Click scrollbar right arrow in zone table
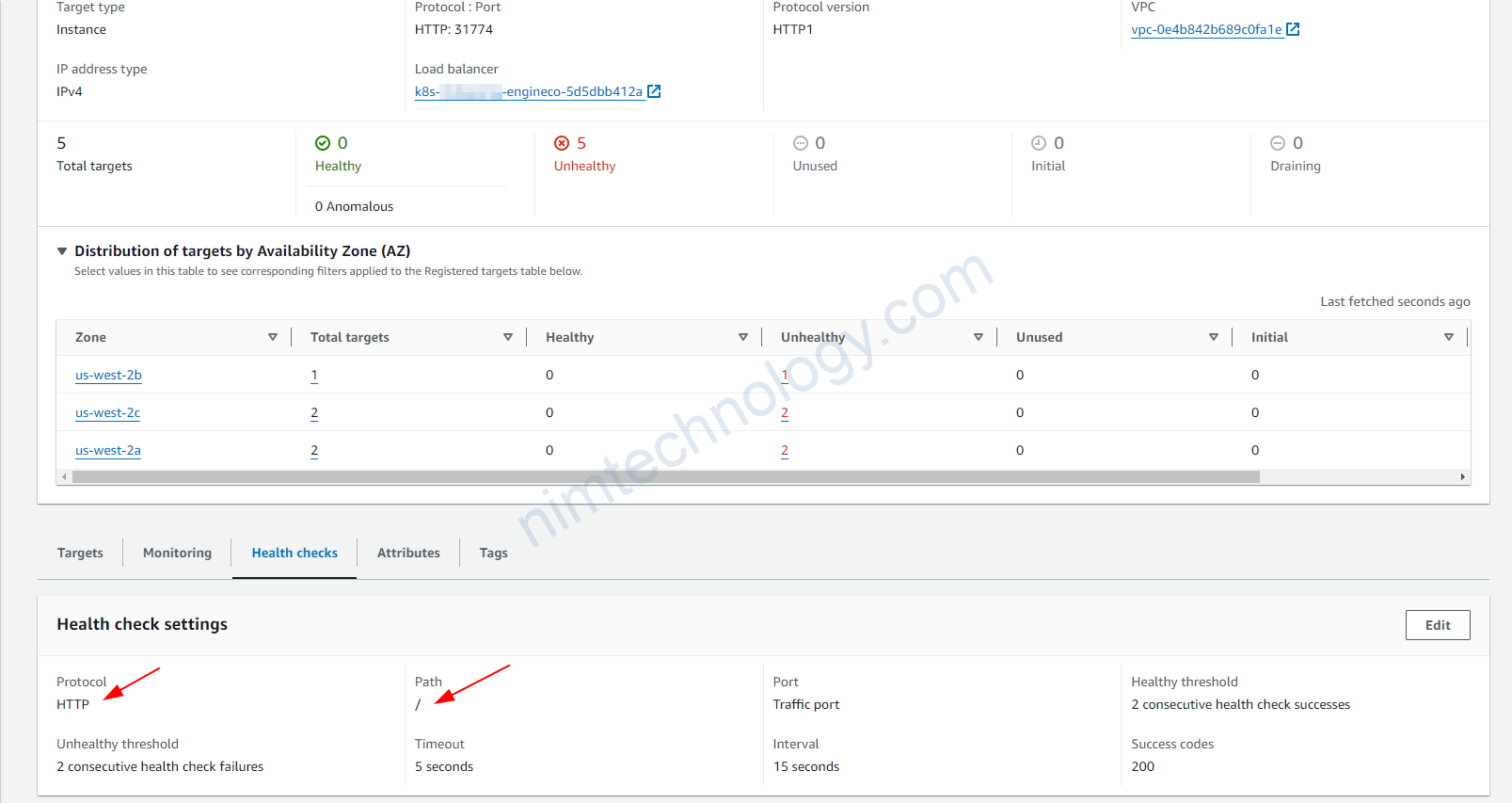The image size is (1512, 803). point(1462,477)
